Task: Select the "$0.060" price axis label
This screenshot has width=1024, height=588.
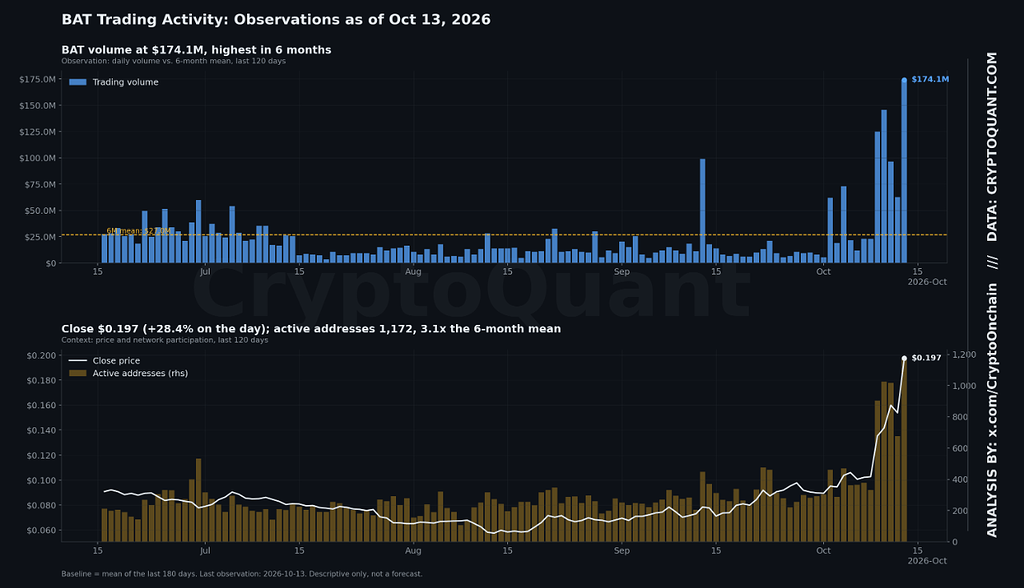Action: click(x=41, y=531)
